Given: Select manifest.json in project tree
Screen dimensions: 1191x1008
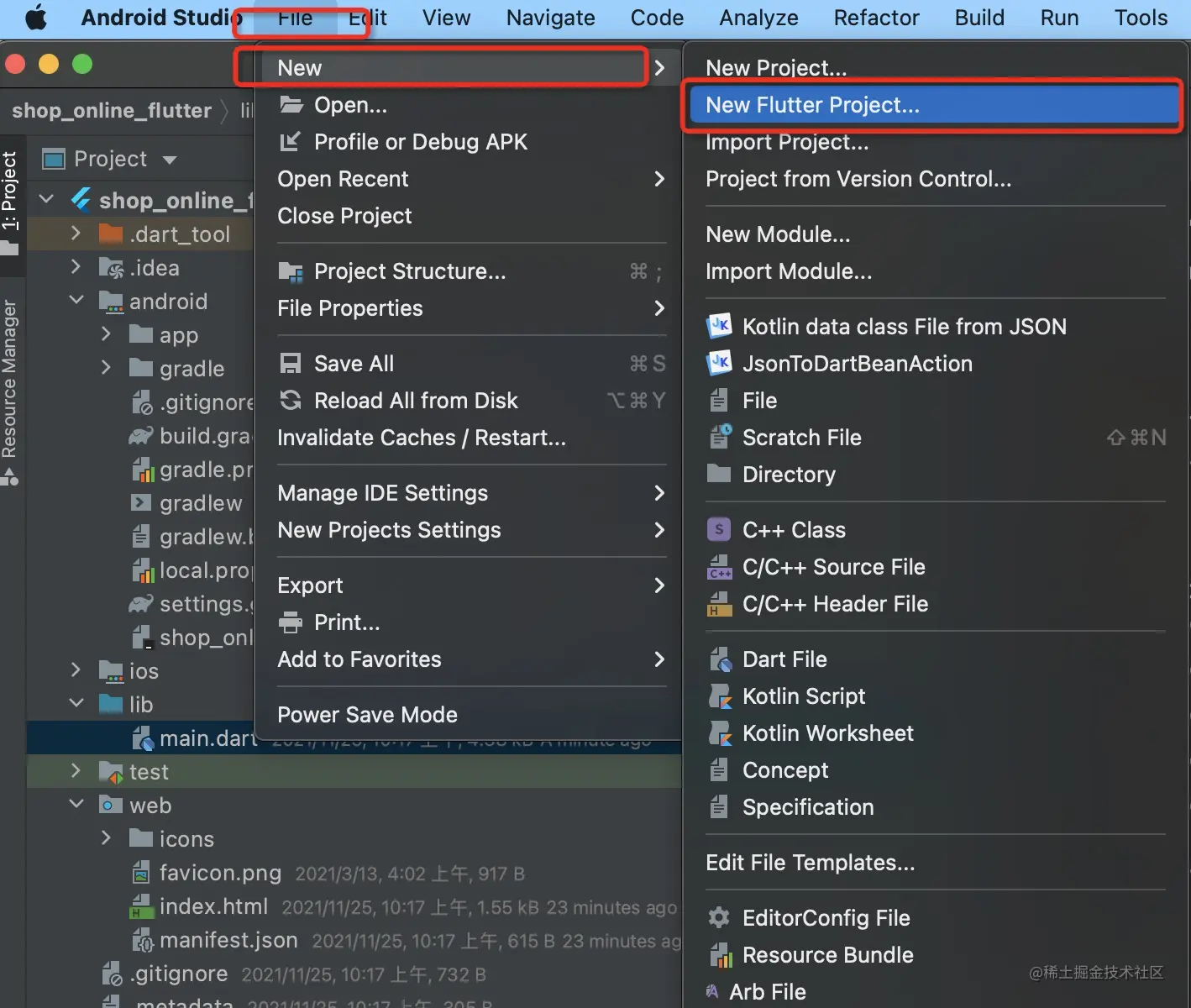Looking at the screenshot, I should click(228, 940).
